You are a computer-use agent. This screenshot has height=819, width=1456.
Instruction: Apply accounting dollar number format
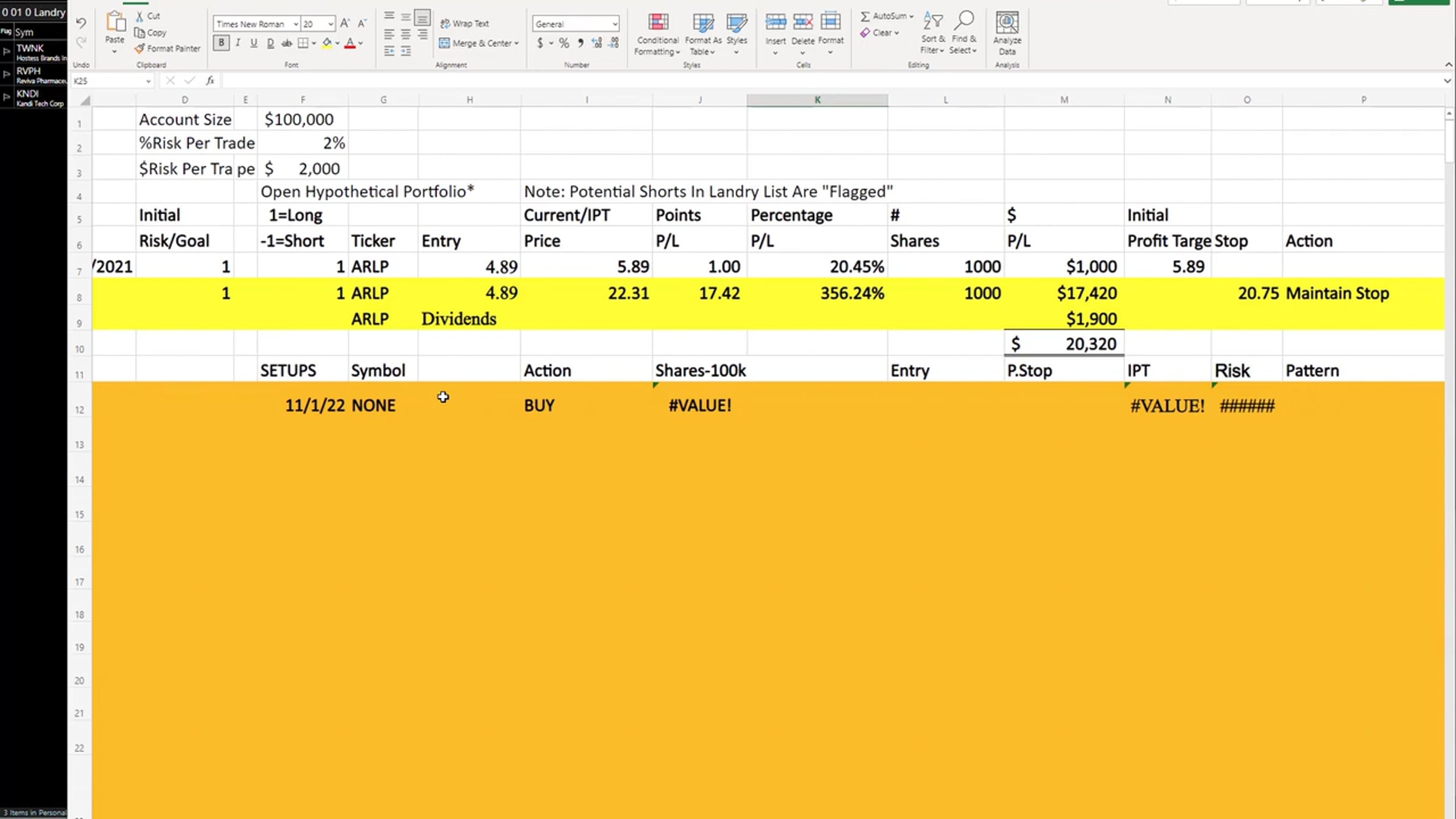point(540,43)
